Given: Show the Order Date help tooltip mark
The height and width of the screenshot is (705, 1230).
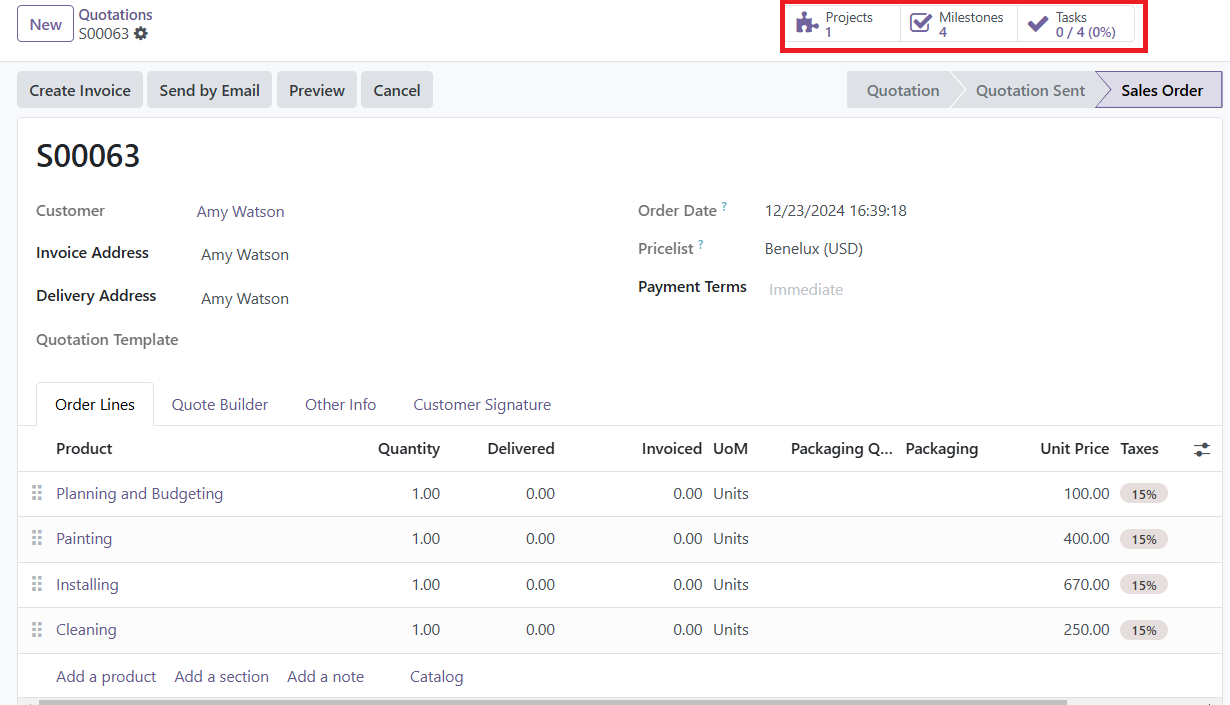Looking at the screenshot, I should click(x=724, y=207).
